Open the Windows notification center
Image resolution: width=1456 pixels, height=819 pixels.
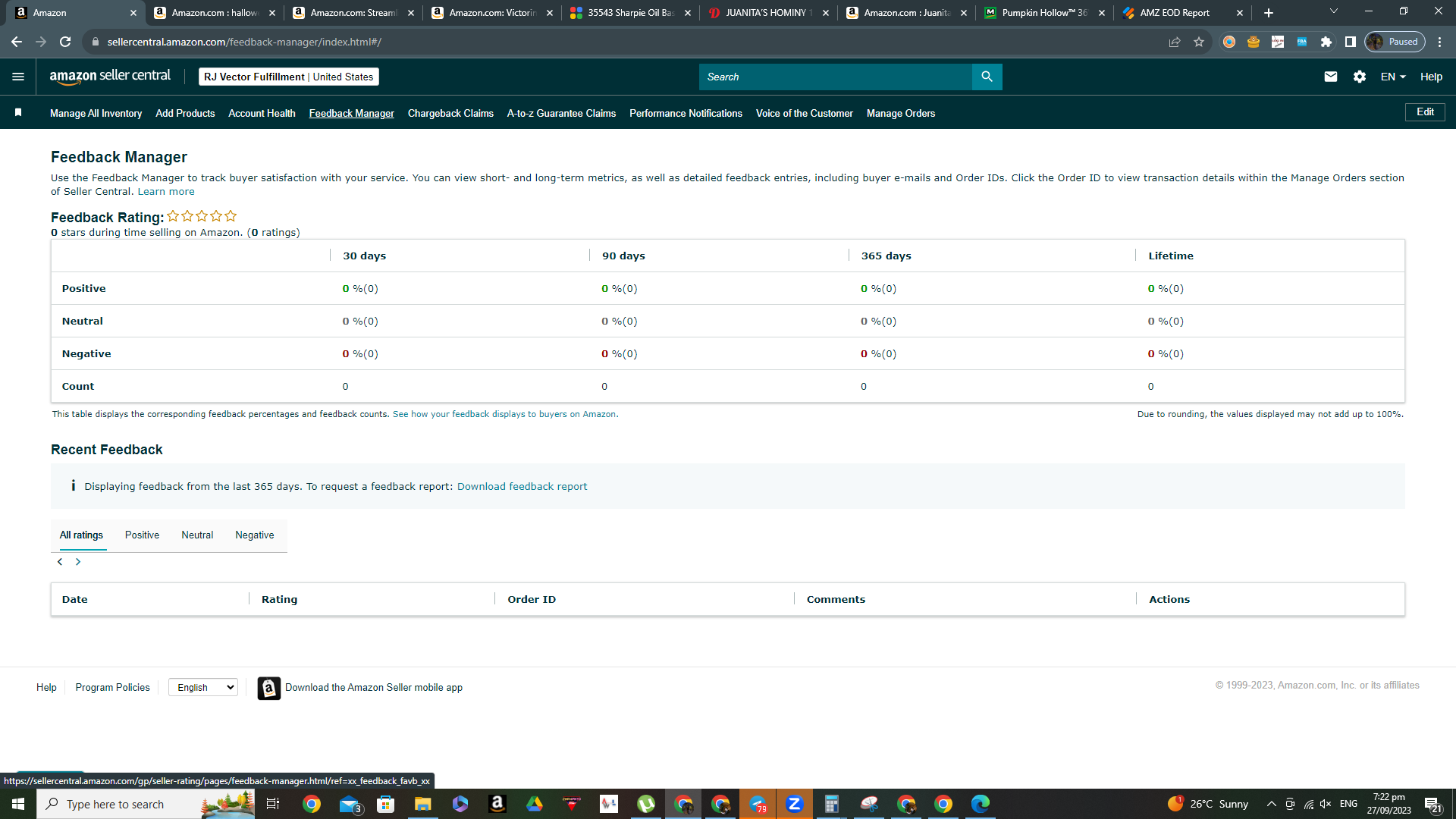[x=1432, y=804]
